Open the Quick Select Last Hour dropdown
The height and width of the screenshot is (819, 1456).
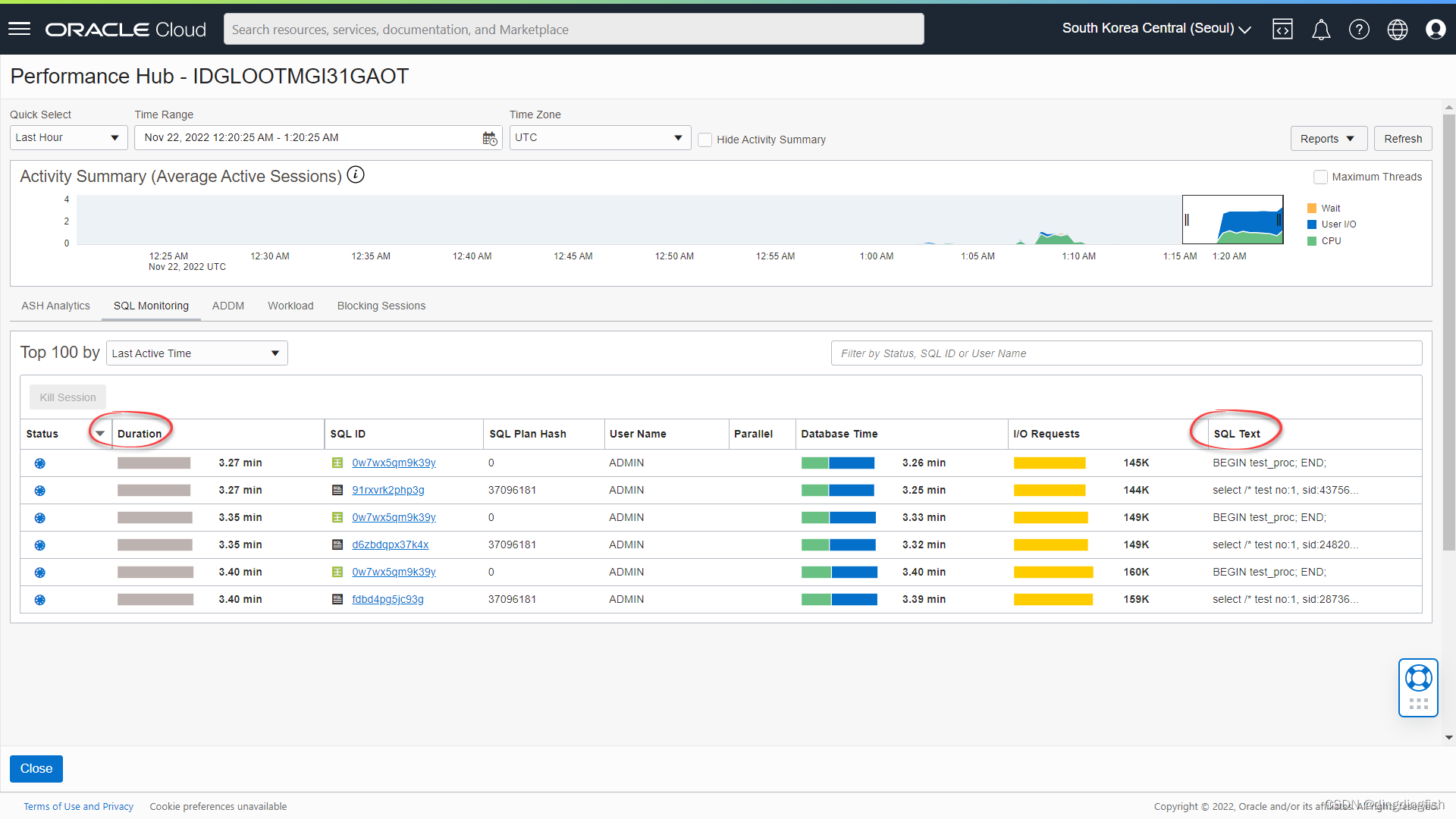pyautogui.click(x=68, y=137)
